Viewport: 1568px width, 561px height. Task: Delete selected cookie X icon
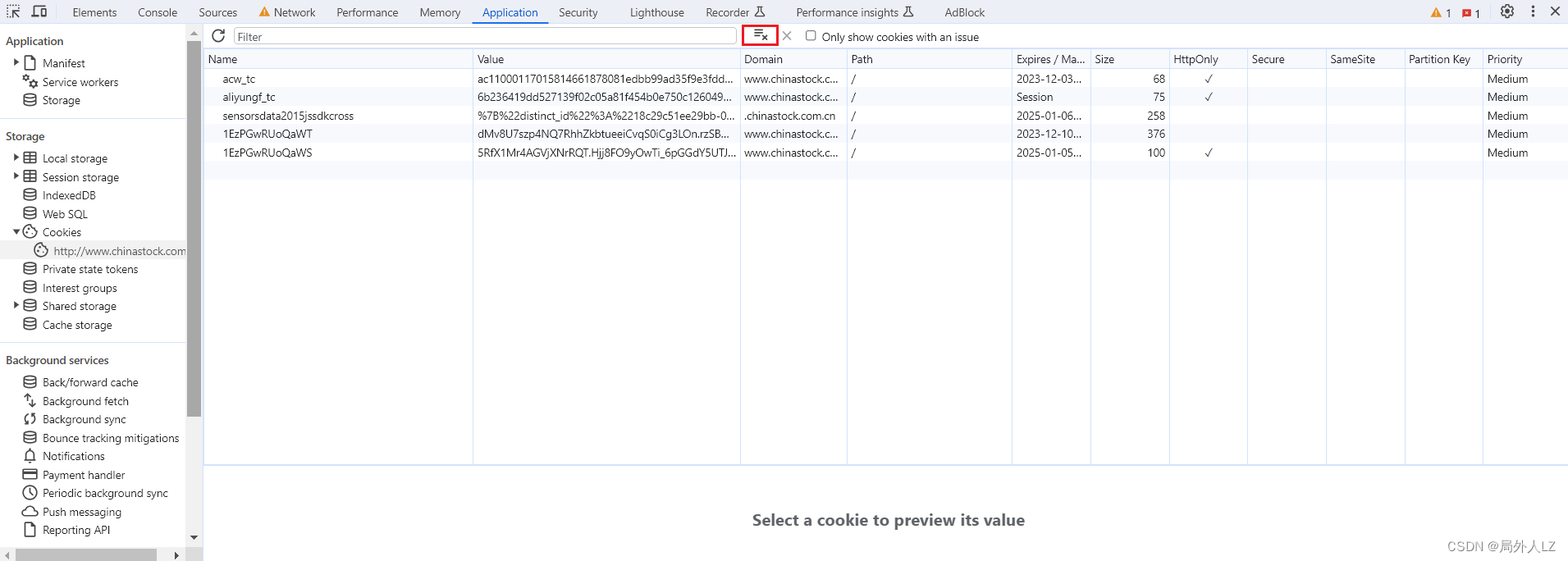tap(787, 36)
